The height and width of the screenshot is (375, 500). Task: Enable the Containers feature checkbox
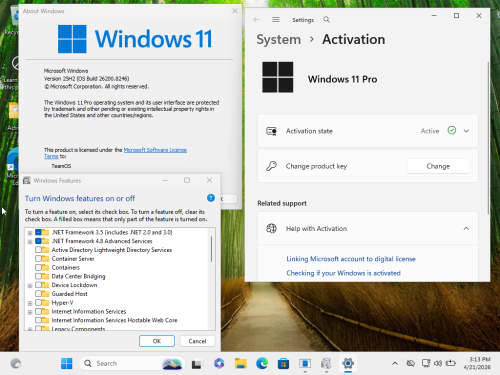click(x=38, y=267)
